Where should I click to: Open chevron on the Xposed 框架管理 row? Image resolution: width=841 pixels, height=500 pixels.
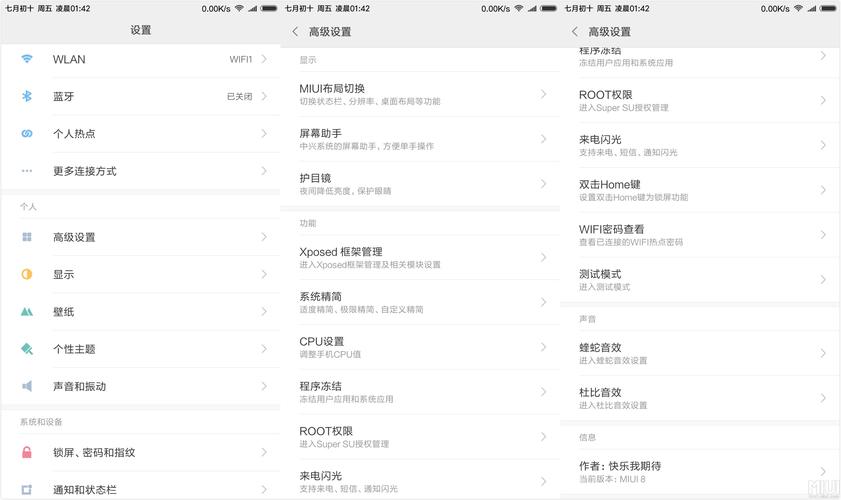[x=543, y=258]
